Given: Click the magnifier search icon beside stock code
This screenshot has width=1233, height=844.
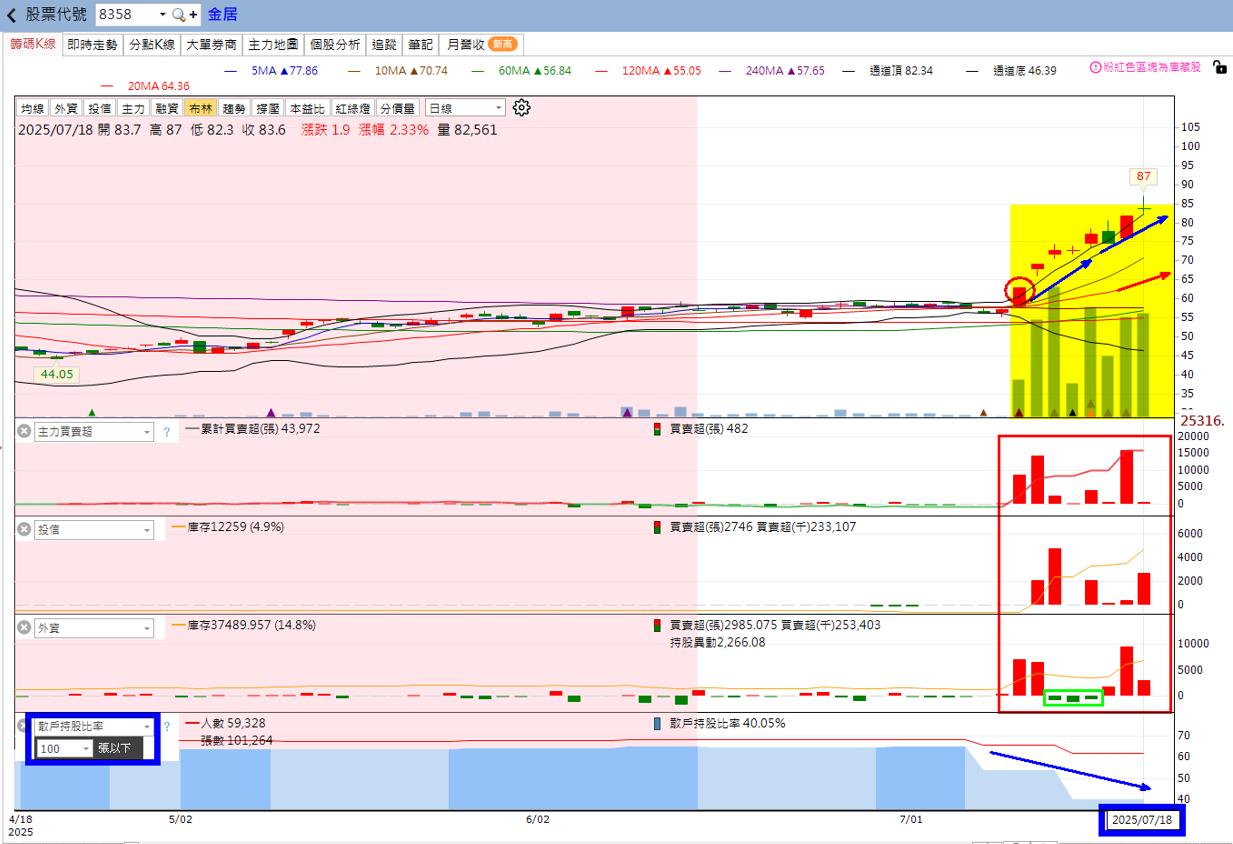Looking at the screenshot, I should pyautogui.click(x=179, y=15).
